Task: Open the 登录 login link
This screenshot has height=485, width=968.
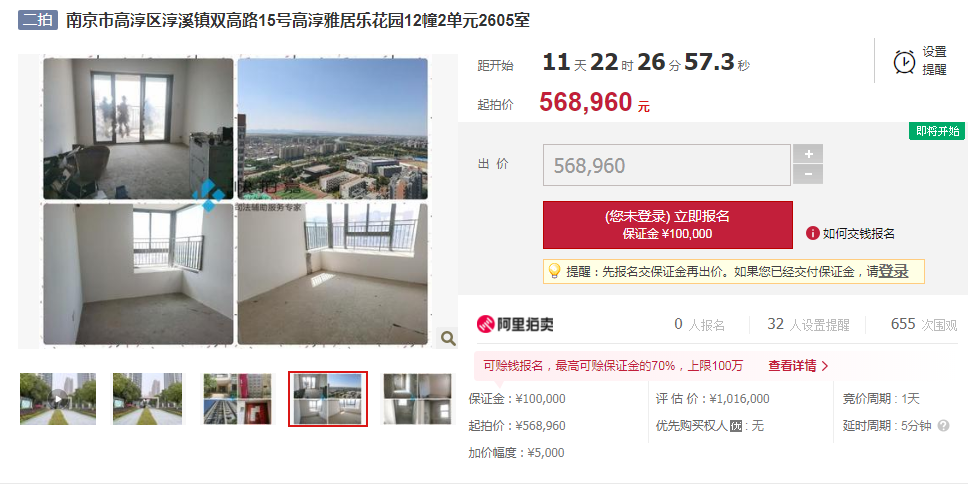Action: pos(893,271)
